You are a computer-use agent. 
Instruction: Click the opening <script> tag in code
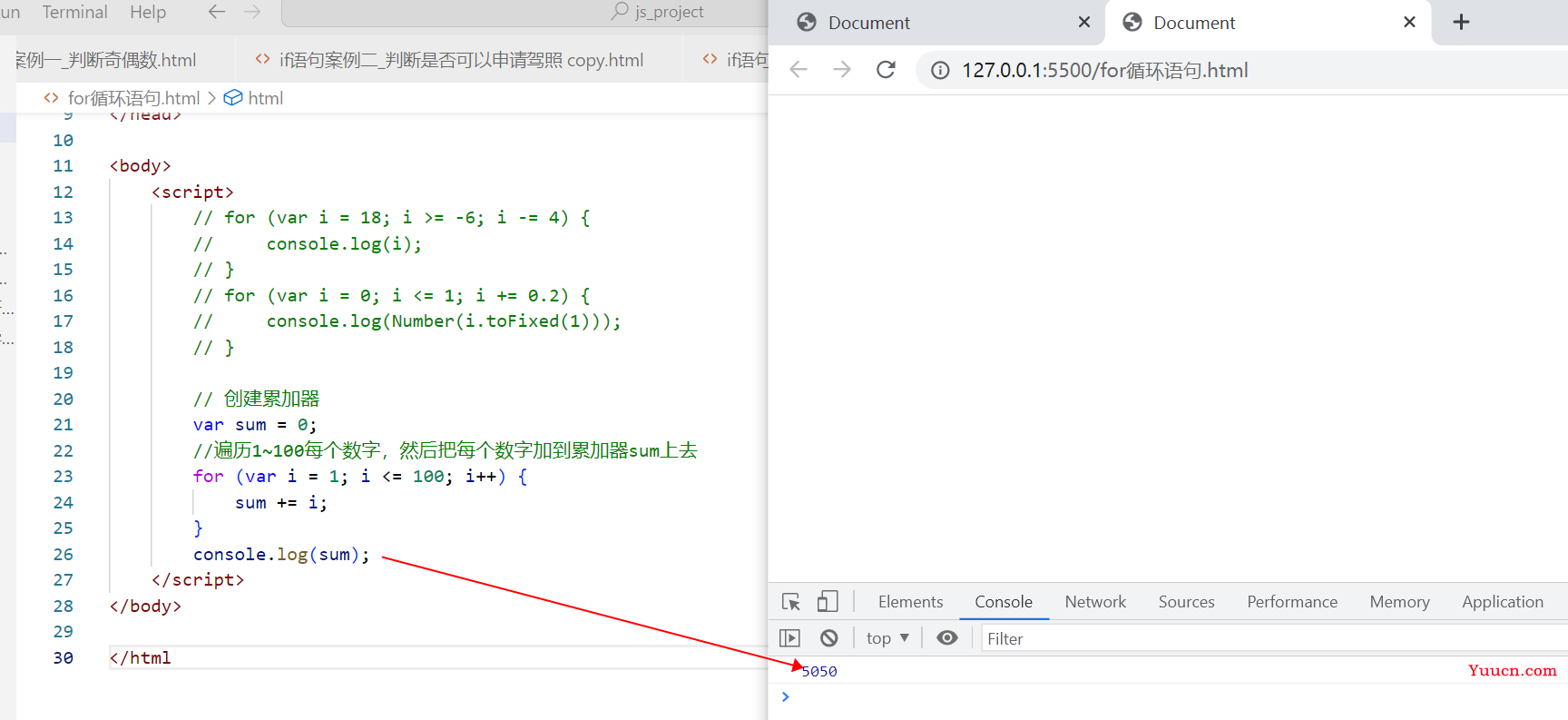(x=192, y=192)
